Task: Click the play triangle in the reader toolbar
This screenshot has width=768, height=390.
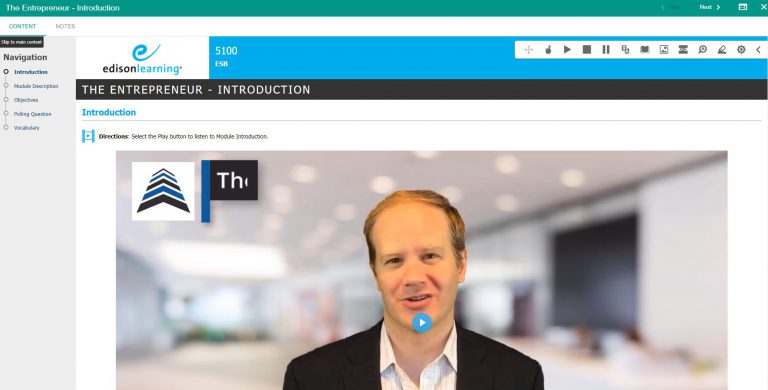Action: coord(567,49)
